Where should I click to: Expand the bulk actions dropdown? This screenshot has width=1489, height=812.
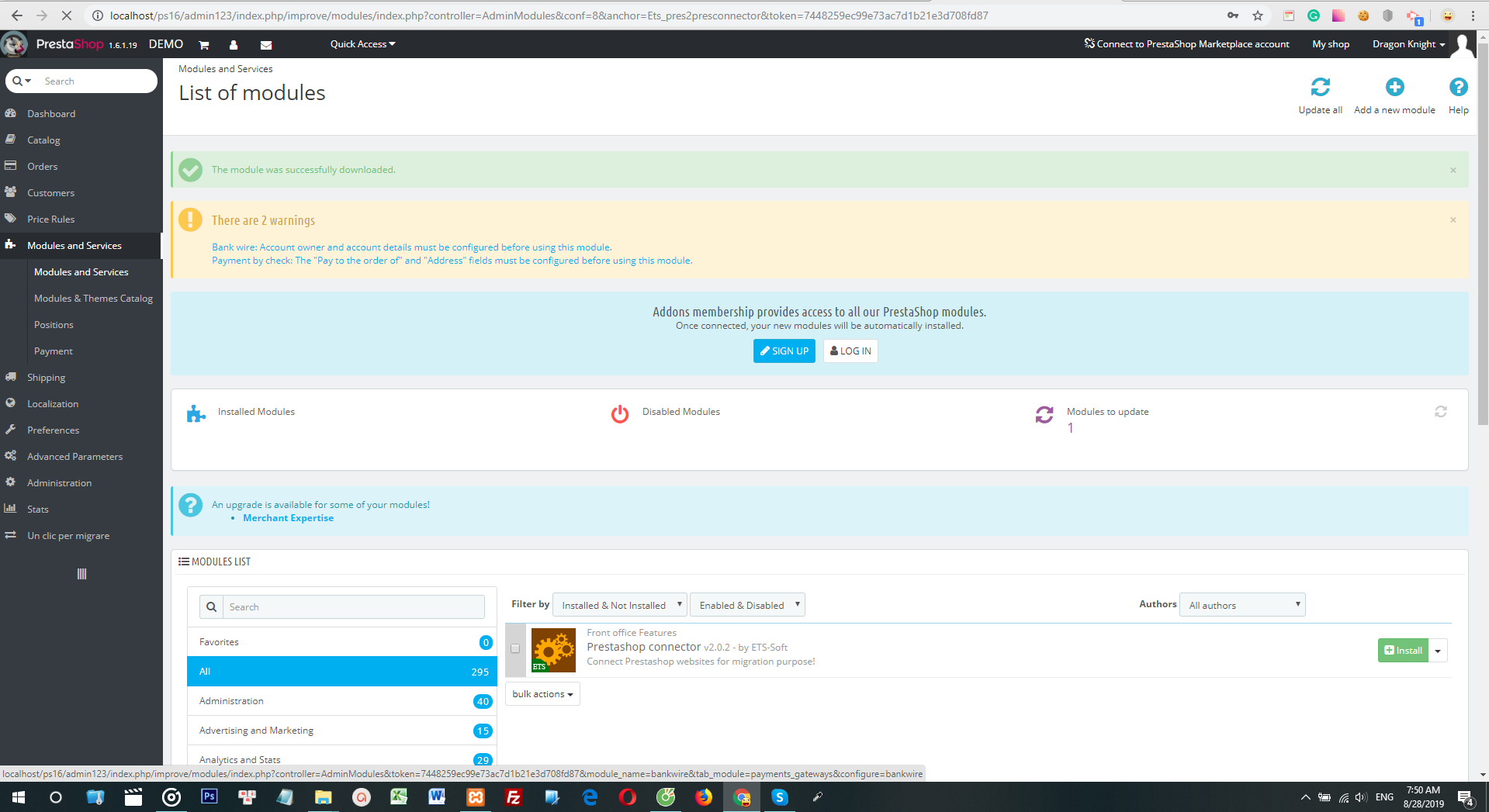coord(542,694)
